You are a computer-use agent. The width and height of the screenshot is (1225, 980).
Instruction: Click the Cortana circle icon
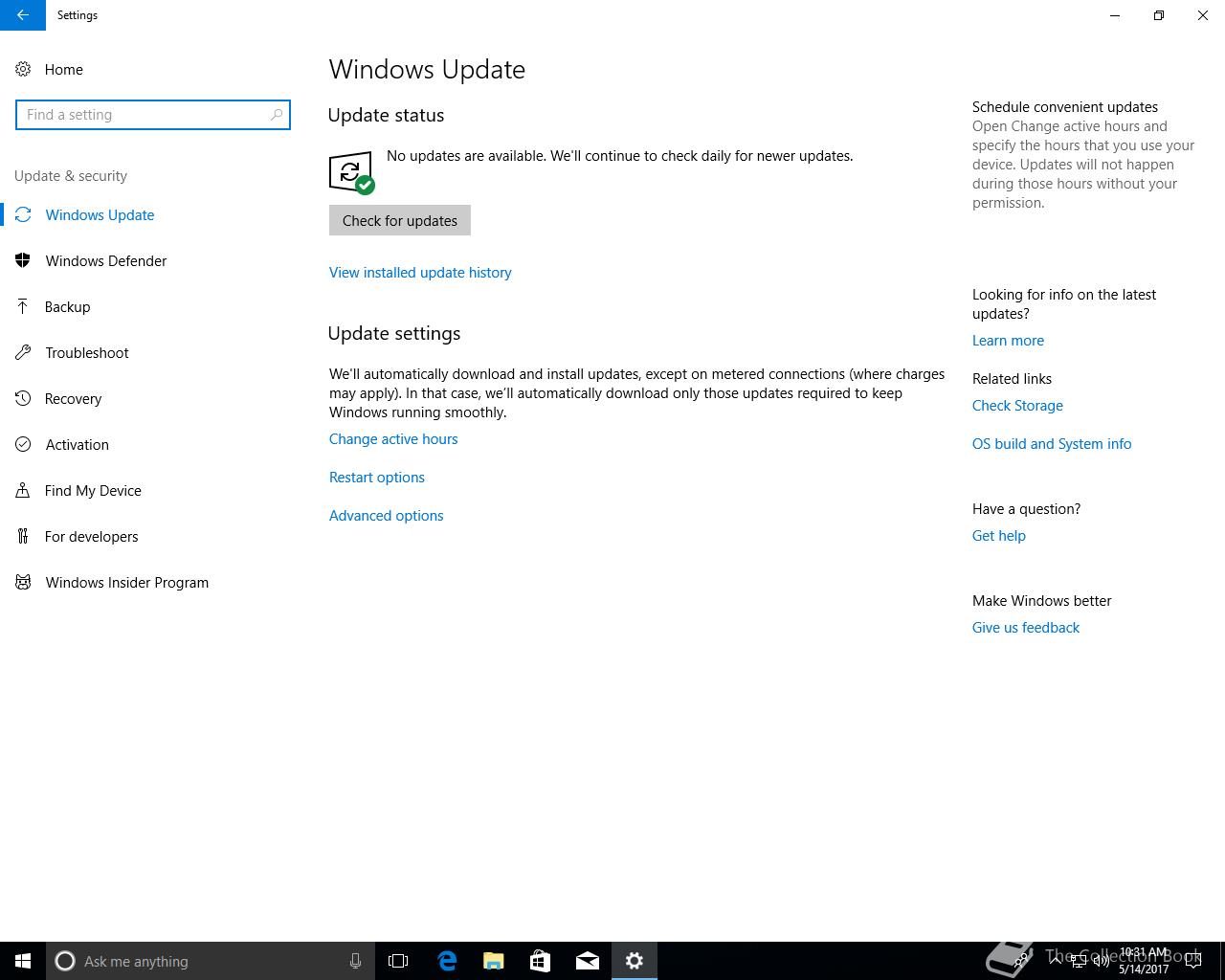pos(65,961)
